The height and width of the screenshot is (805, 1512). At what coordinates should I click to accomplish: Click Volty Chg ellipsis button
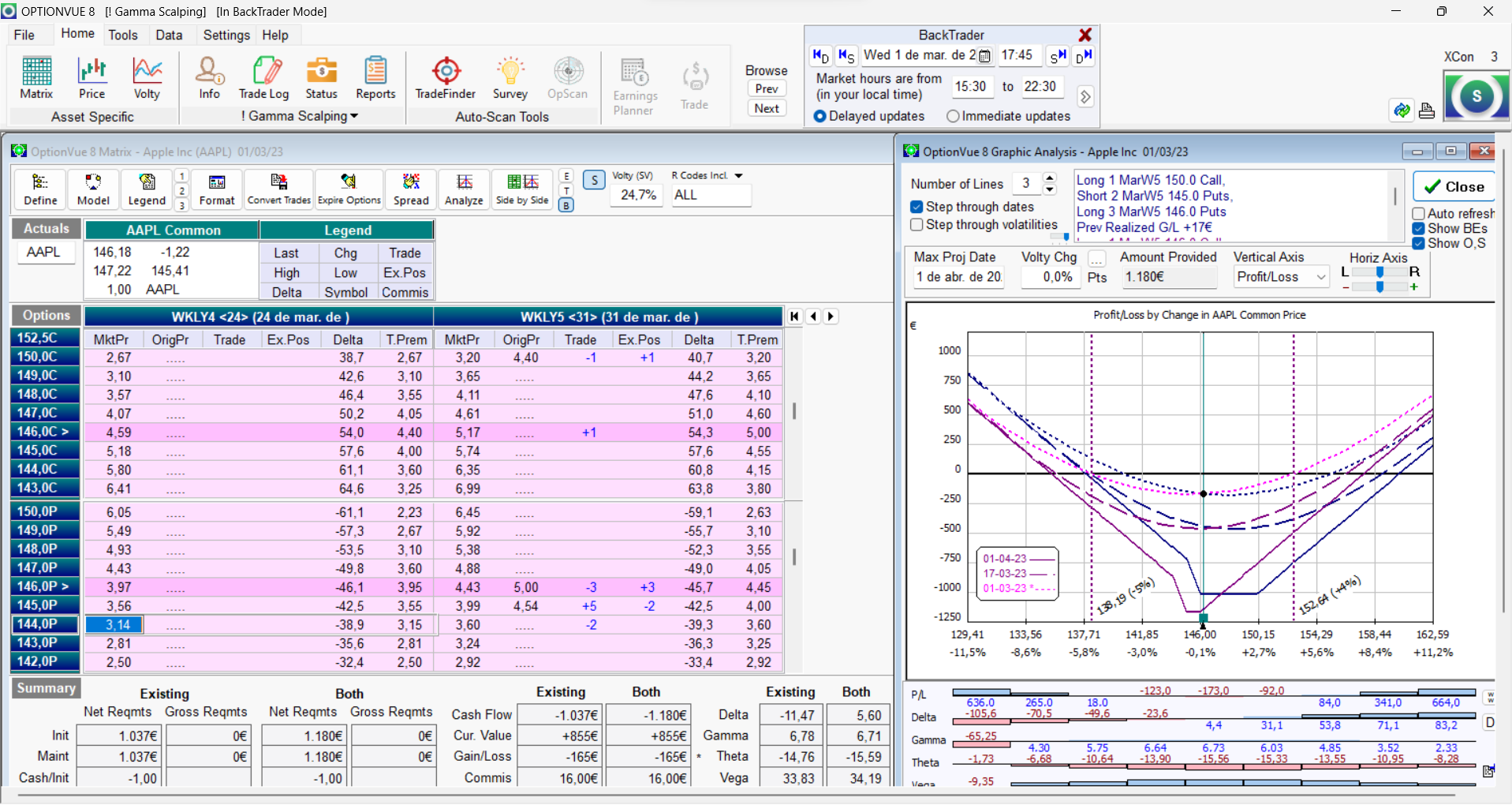tap(1096, 258)
